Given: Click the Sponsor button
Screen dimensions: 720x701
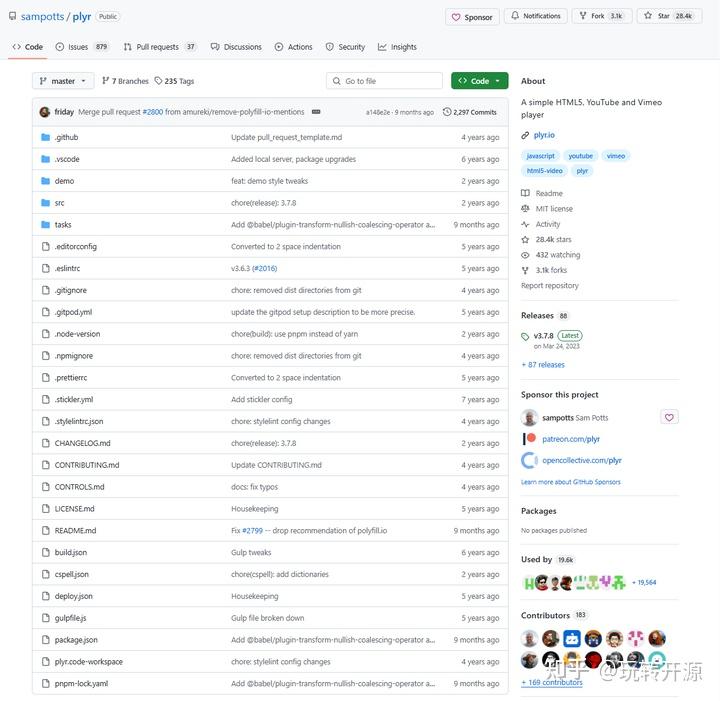Looking at the screenshot, I should [472, 17].
